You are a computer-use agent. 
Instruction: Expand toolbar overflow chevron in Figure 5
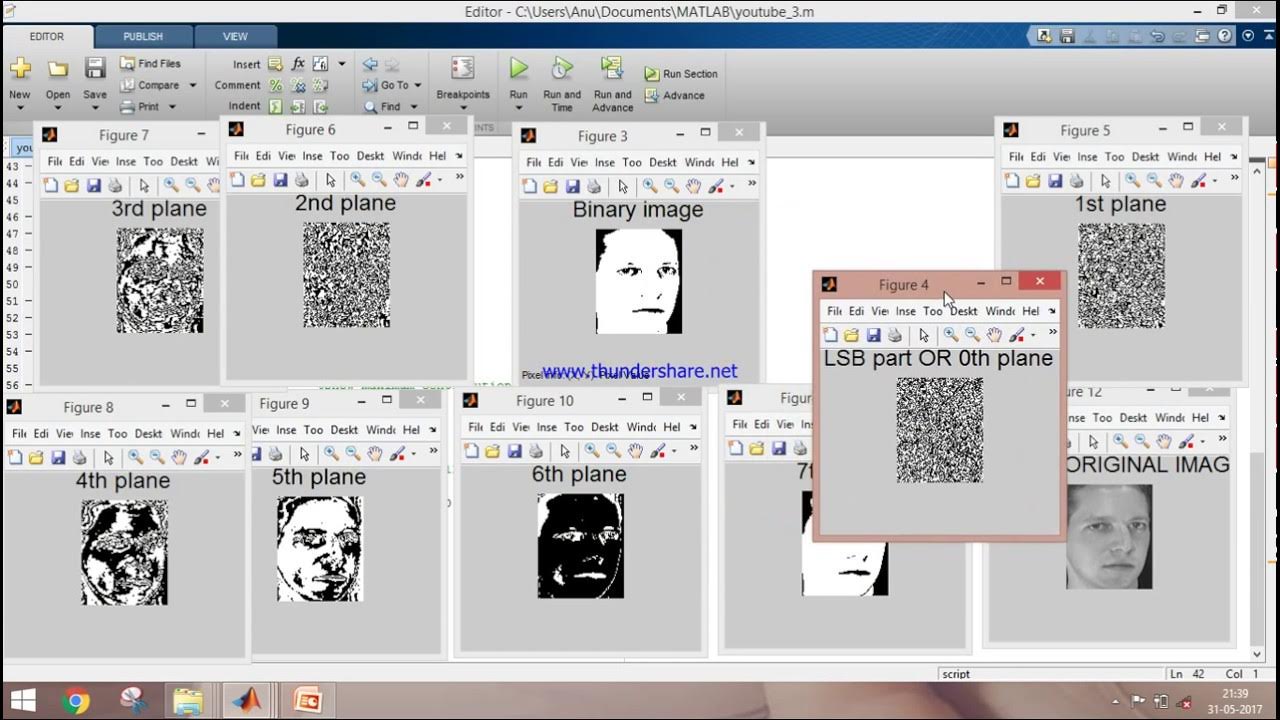(x=1234, y=179)
